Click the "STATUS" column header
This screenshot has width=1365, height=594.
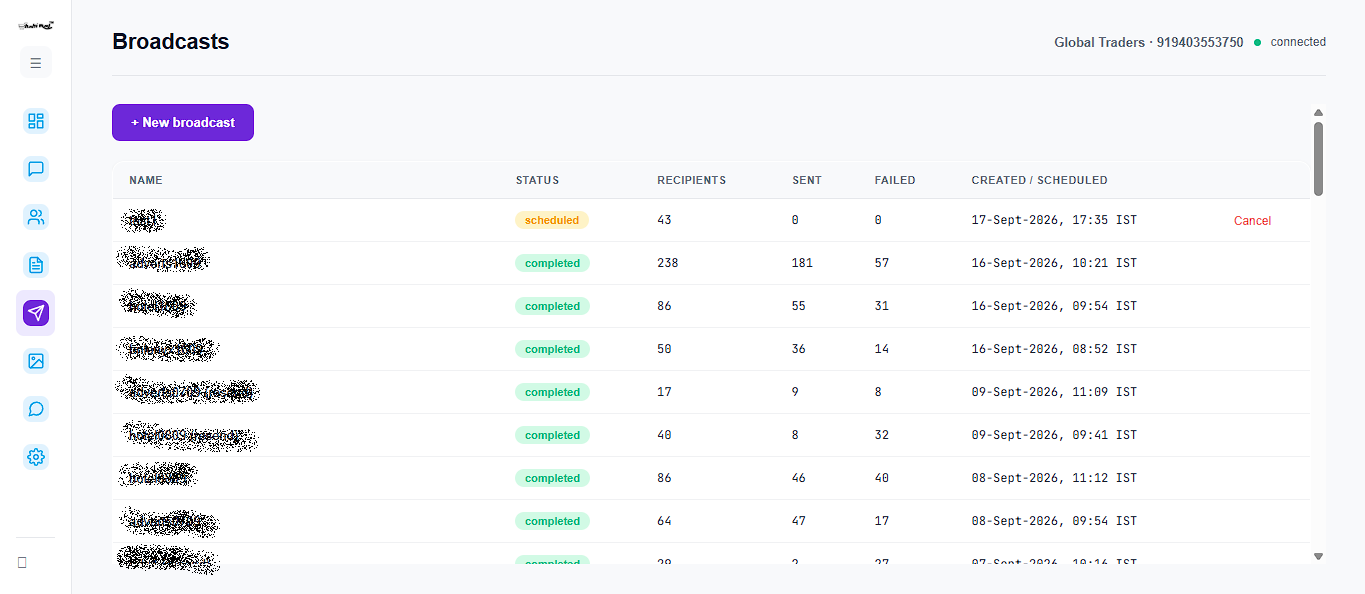538,180
